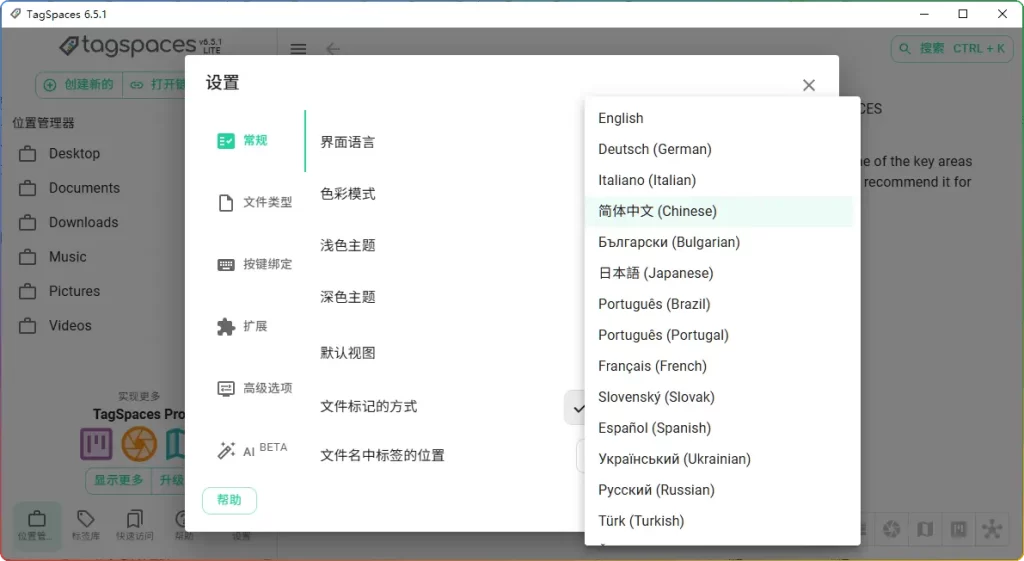Click the briefcase icon next to Pictures
1024x561 pixels.
pos(27,291)
